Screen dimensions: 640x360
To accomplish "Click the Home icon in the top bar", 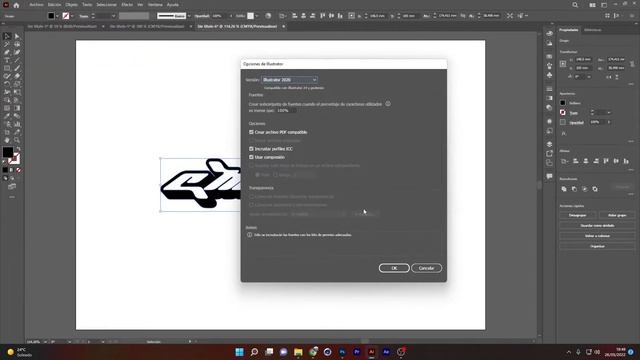I will (16, 5).
